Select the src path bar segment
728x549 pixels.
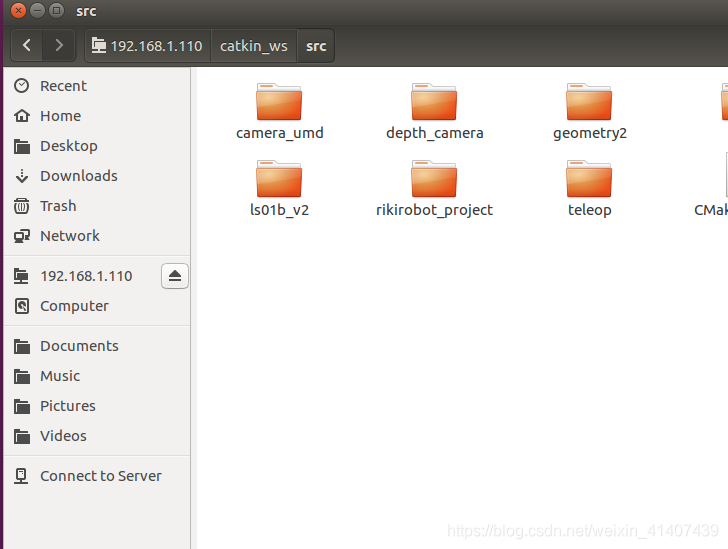(x=316, y=46)
